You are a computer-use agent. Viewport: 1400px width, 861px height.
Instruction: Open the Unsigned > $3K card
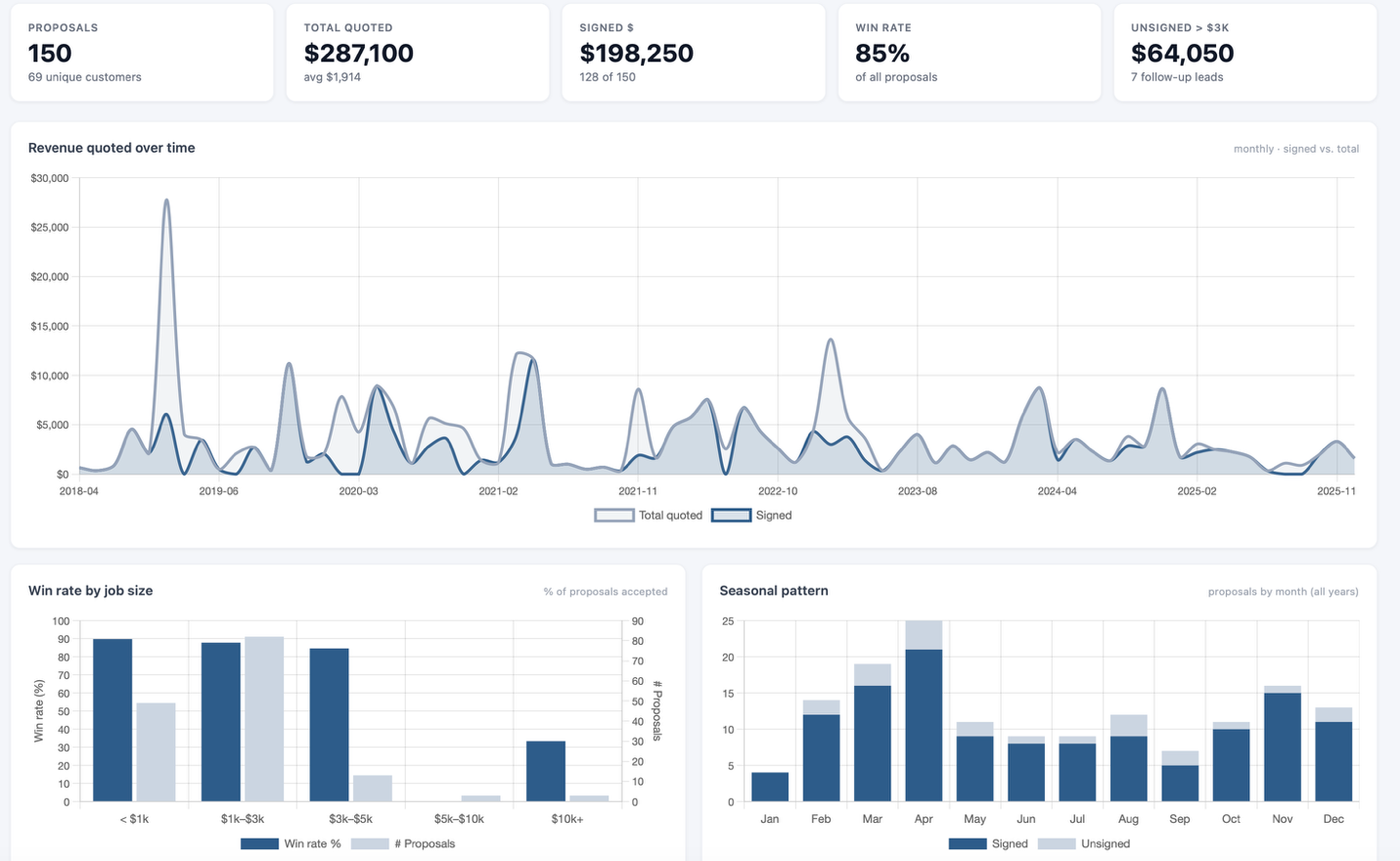(x=1245, y=52)
